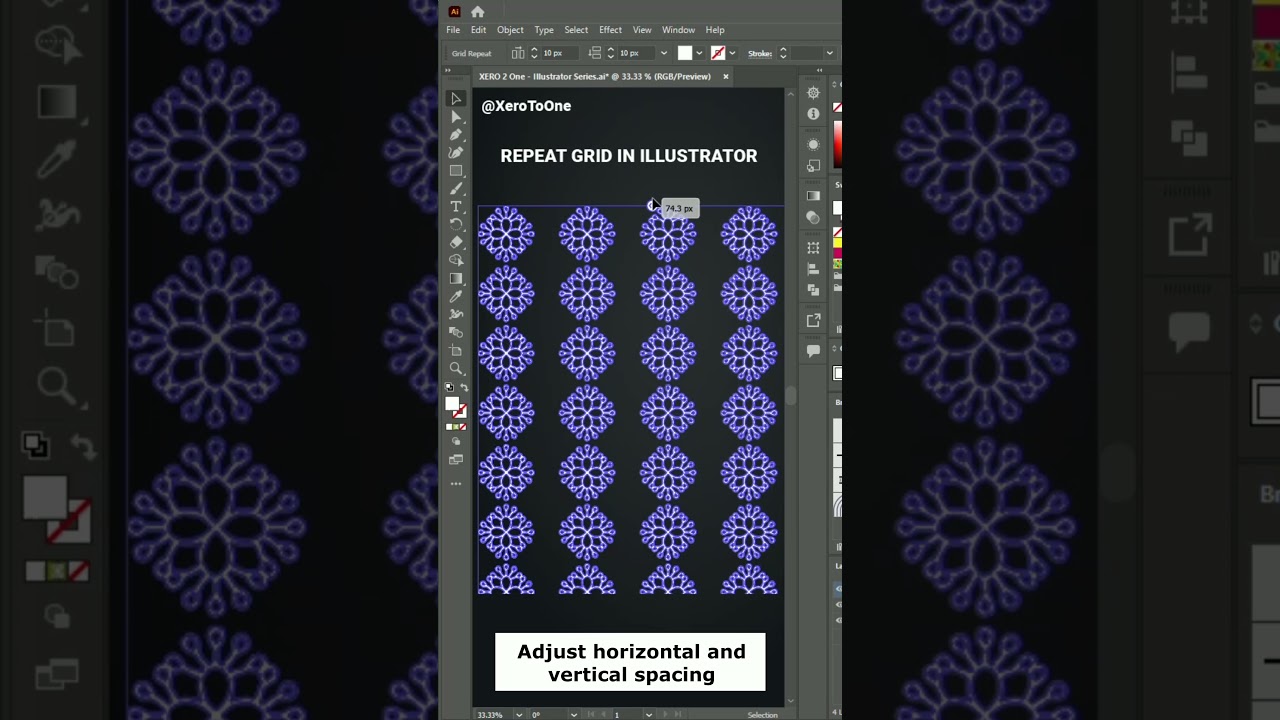The height and width of the screenshot is (720, 1280).
Task: Open the View menu
Action: (x=642, y=30)
